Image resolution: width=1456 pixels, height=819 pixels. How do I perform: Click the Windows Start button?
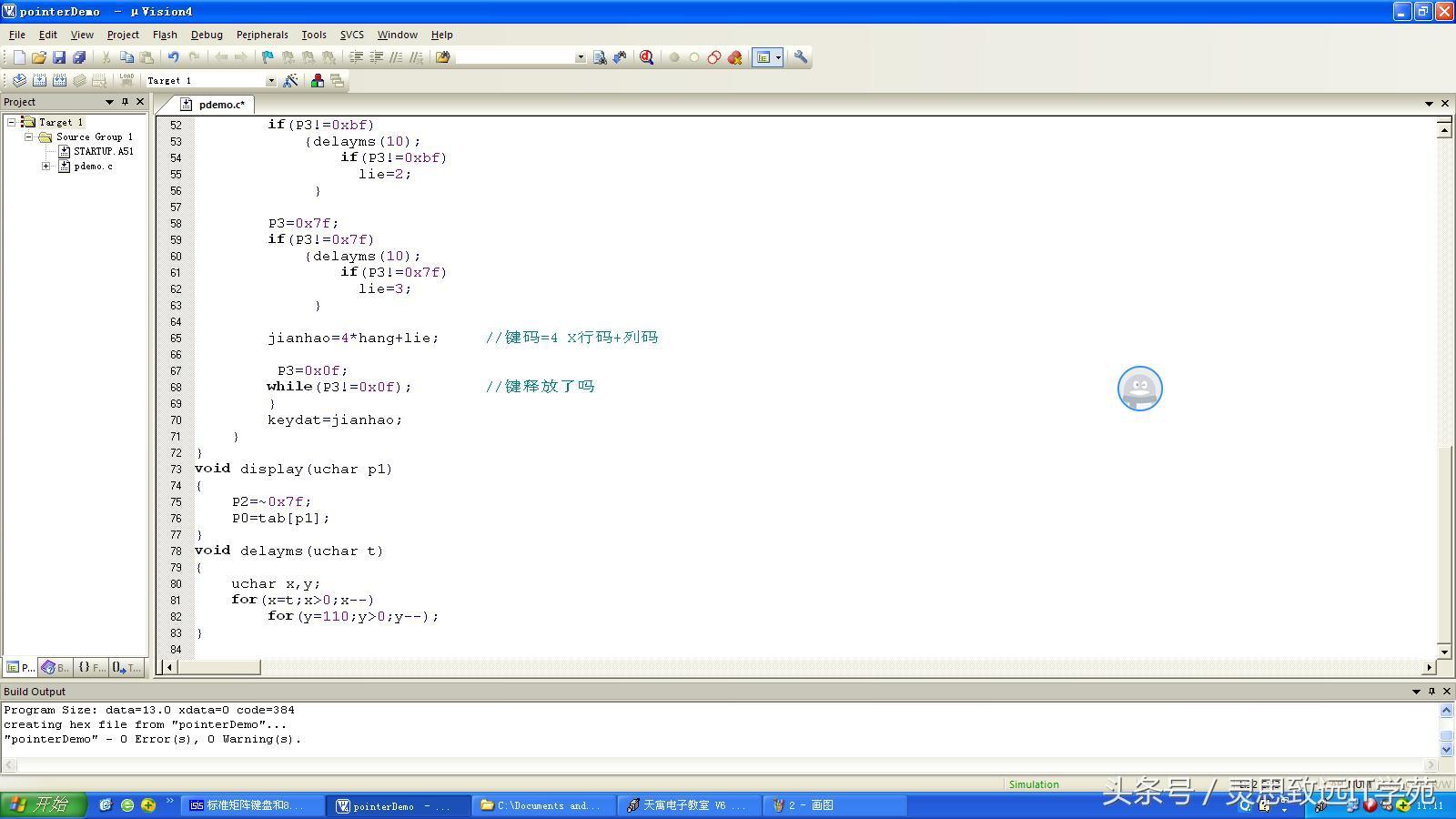43,804
